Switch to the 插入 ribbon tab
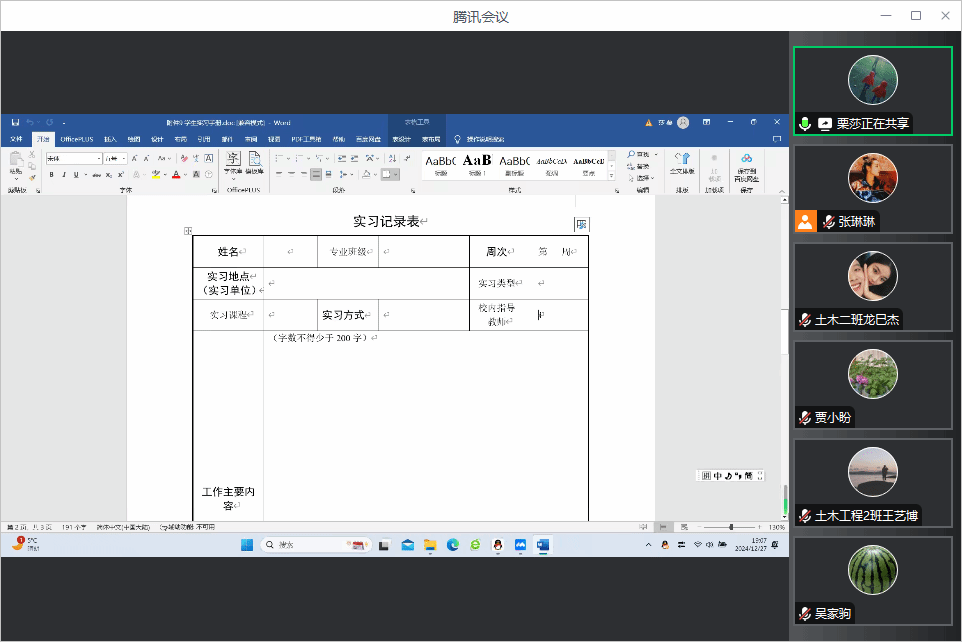The image size is (962, 642). (110, 139)
